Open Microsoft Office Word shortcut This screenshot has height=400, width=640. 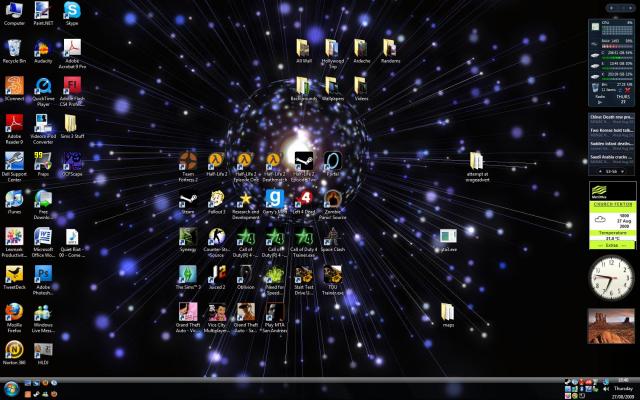43,242
